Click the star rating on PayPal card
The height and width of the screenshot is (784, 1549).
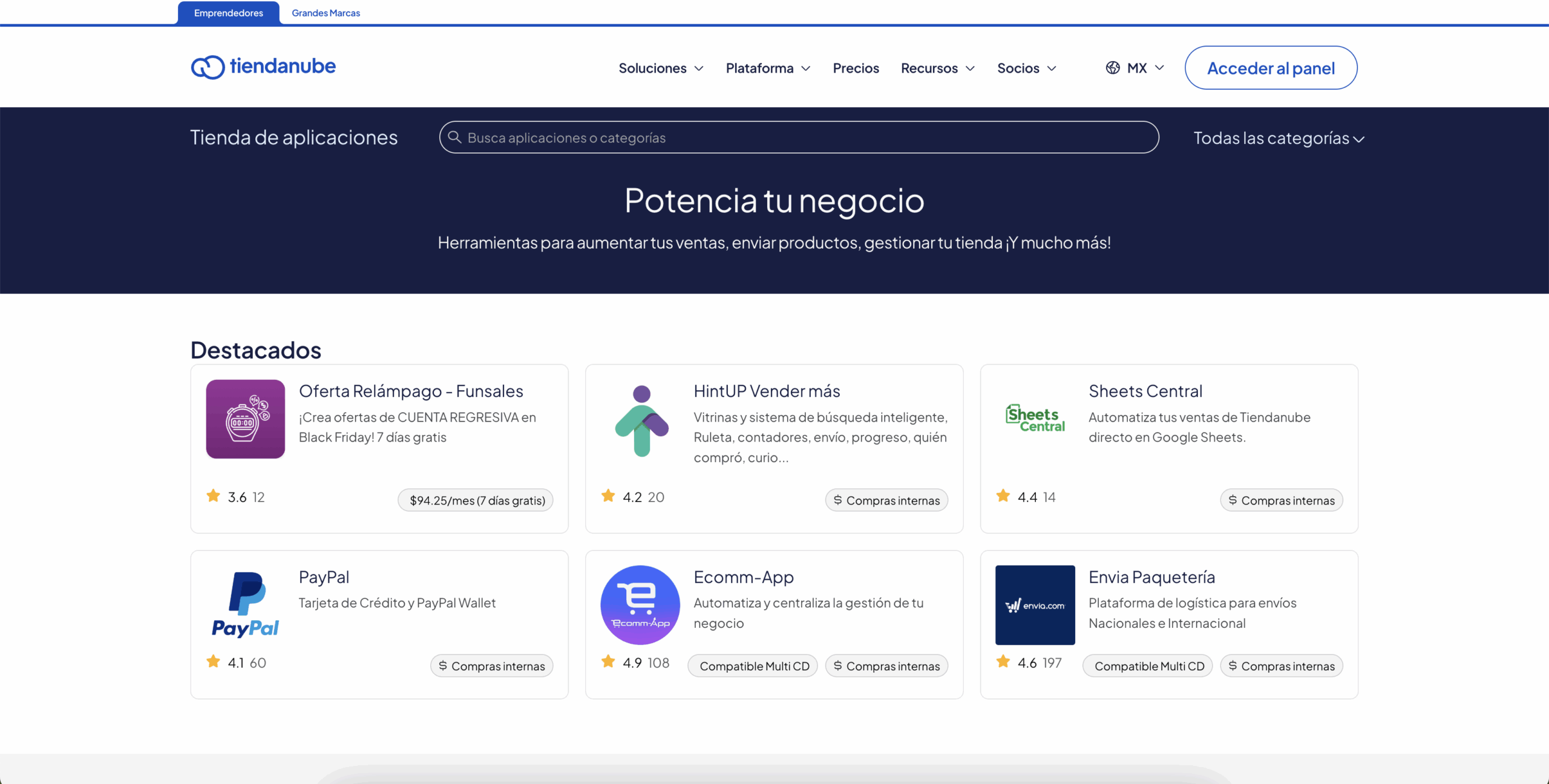213,662
